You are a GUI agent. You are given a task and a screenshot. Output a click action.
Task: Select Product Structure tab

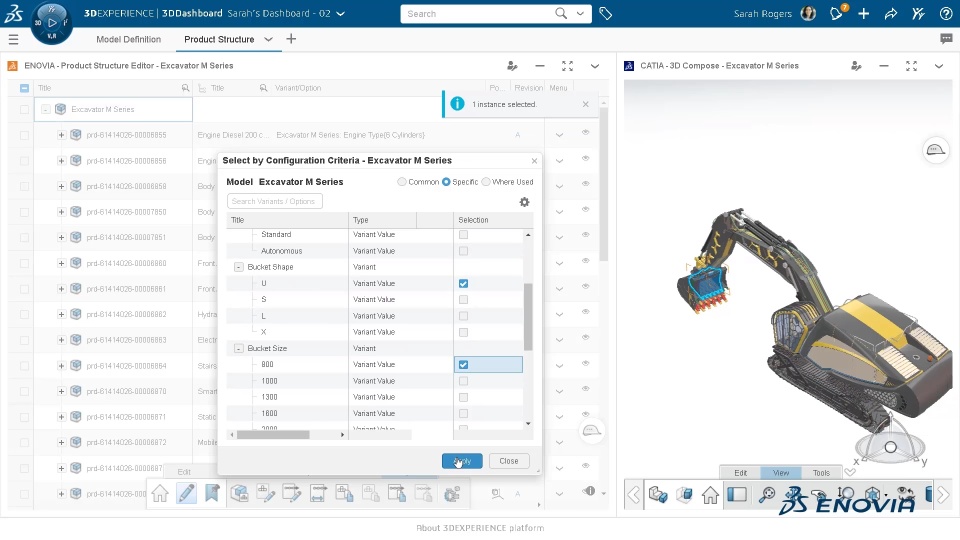(219, 39)
